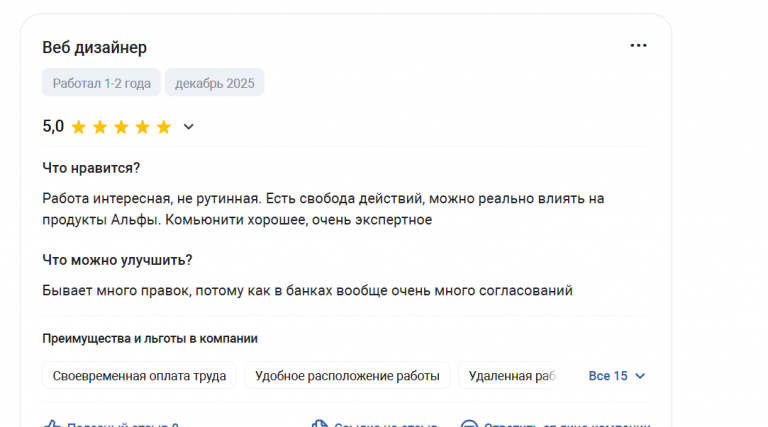Expand the 5,0 rating details chevron
Screen dimensions: 768x427
(189, 127)
